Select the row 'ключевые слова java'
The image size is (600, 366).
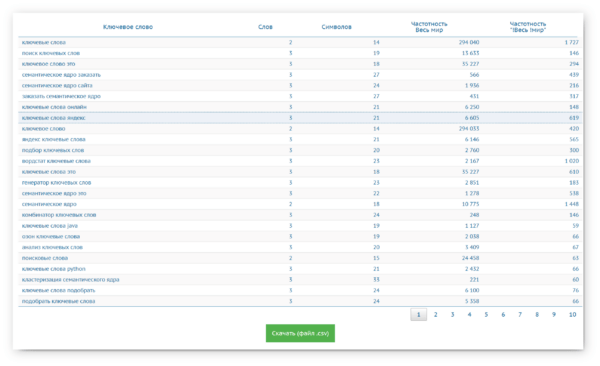click(x=300, y=226)
